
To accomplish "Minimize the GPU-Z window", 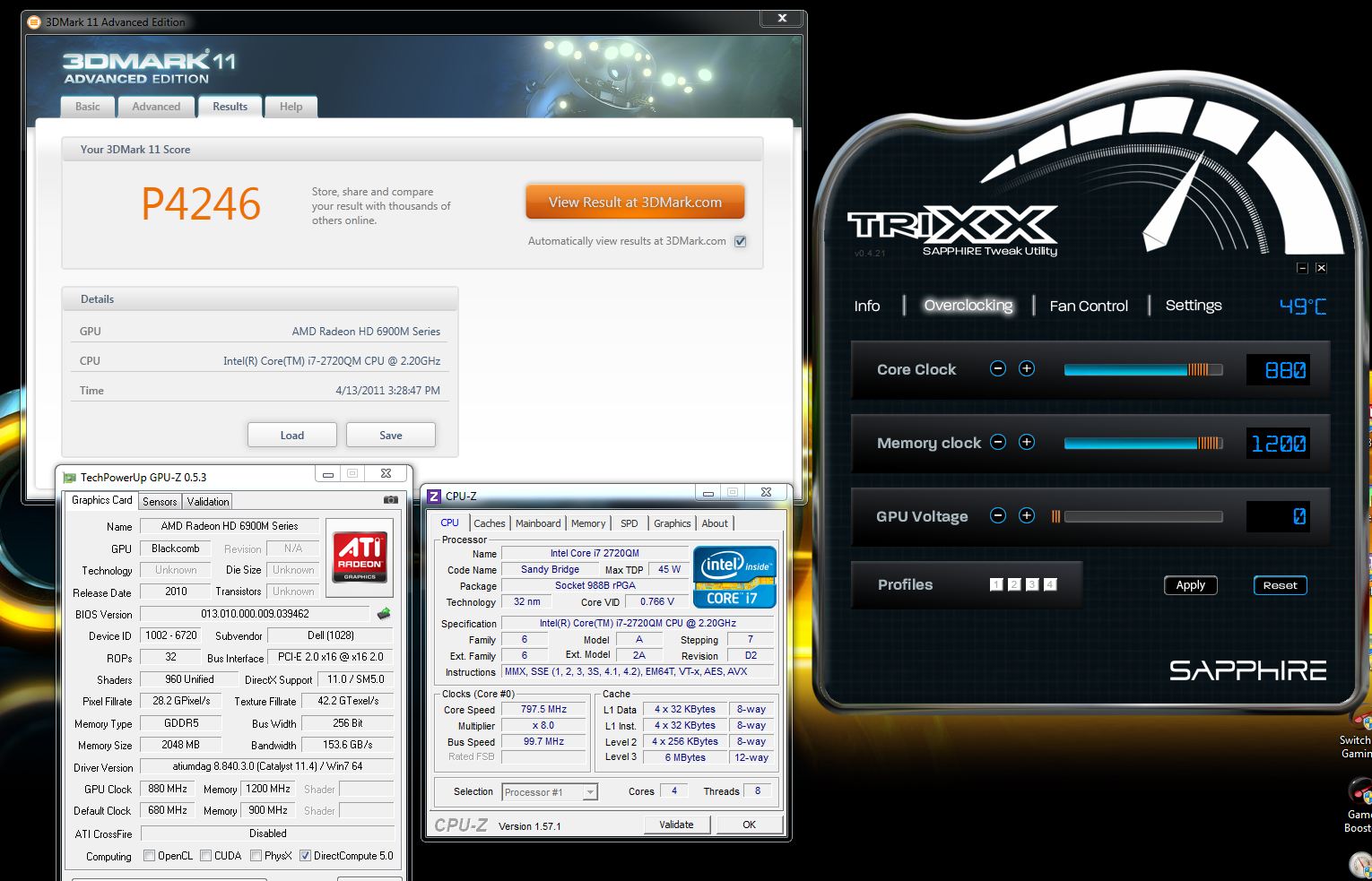I will 328,474.
